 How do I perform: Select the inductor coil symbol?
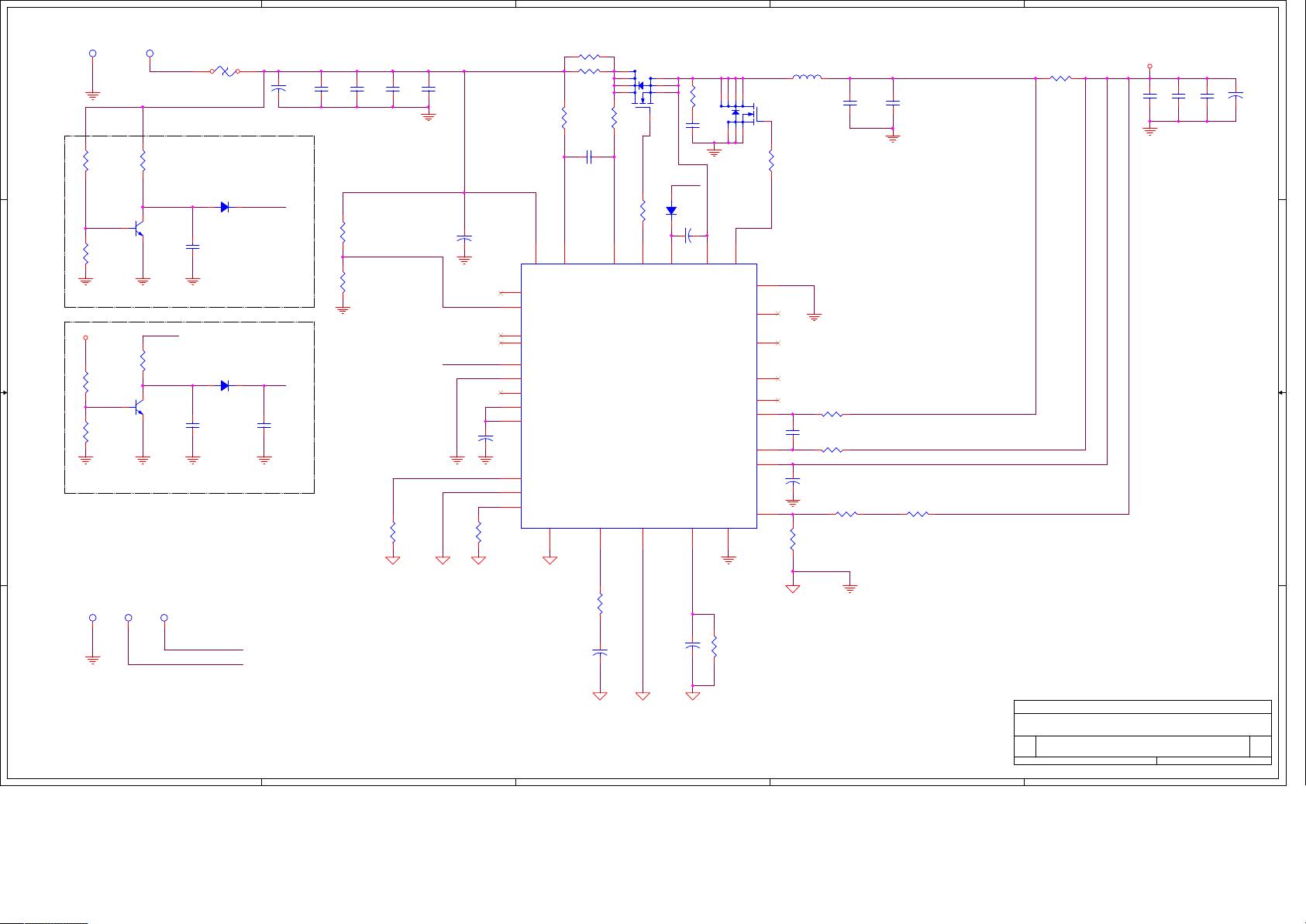(x=807, y=77)
